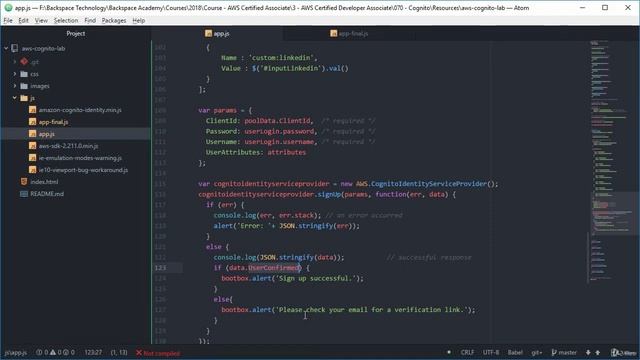Expand the css folder
Image resolution: width=640 pixels, height=360 pixels.
[x=15, y=74]
